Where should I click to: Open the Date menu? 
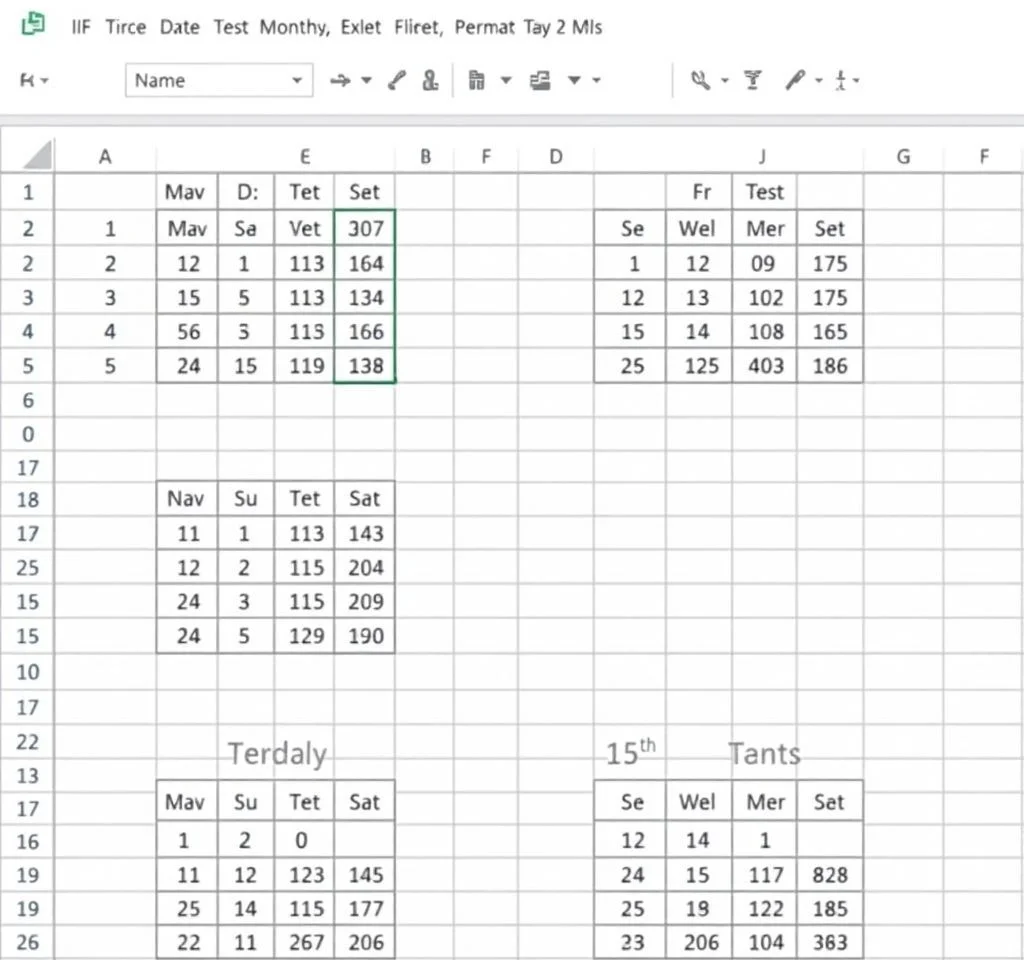pos(179,27)
